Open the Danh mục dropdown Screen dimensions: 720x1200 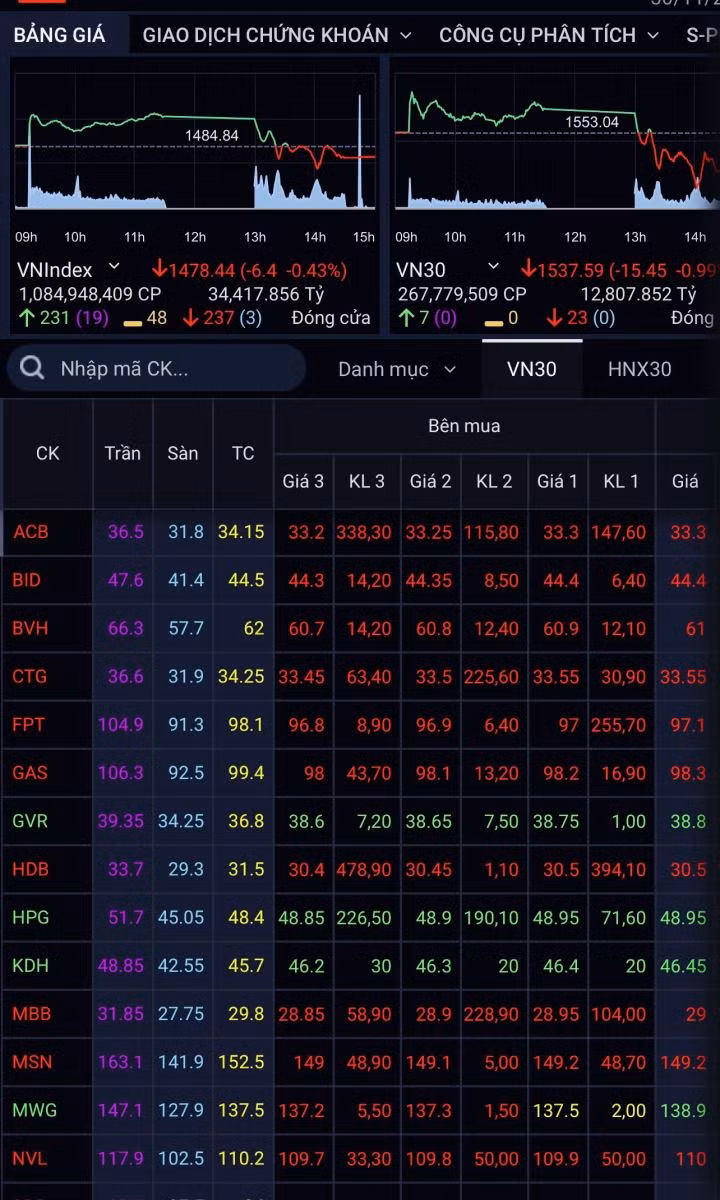[397, 369]
